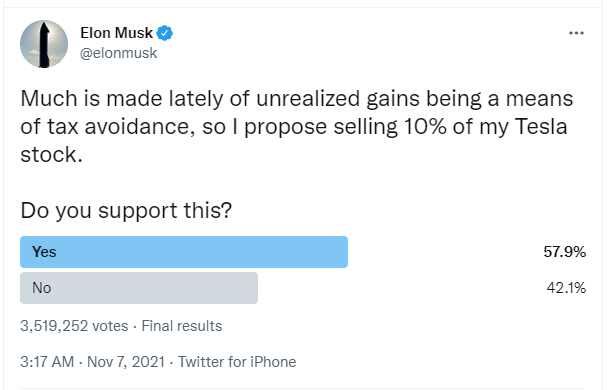Screen dimensions: 611x390
Task: Click the word 'stock.' in the tweet
Action: [51, 155]
